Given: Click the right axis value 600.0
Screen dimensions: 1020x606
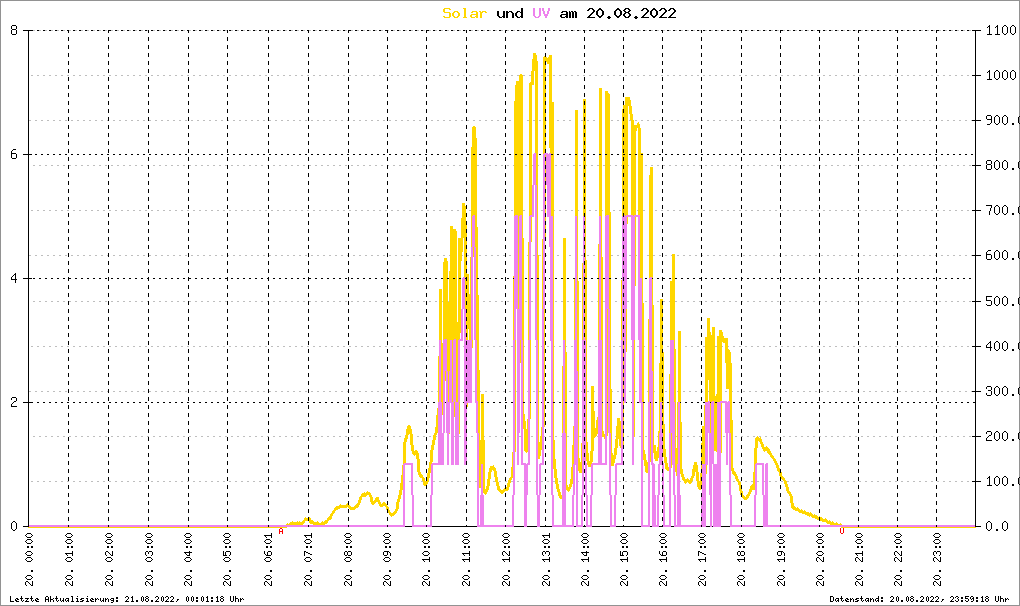Looking at the screenshot, I should coord(1002,256).
